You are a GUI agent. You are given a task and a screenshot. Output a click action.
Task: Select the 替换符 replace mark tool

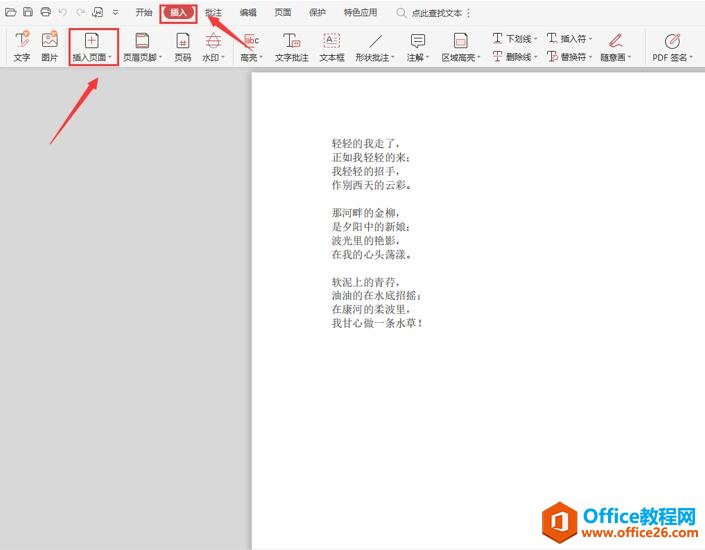tap(569, 57)
